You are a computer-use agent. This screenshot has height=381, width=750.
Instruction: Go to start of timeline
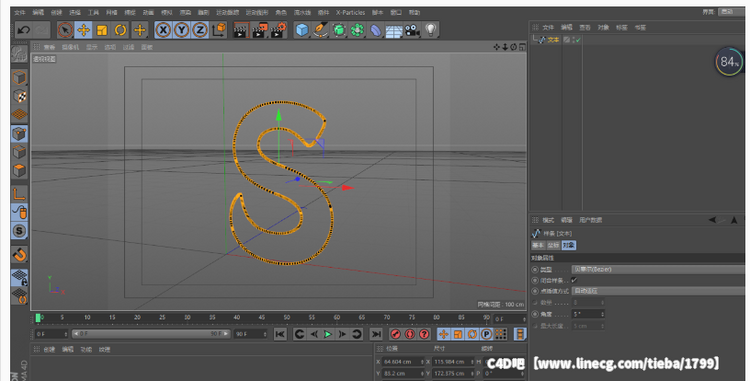[x=280, y=334]
